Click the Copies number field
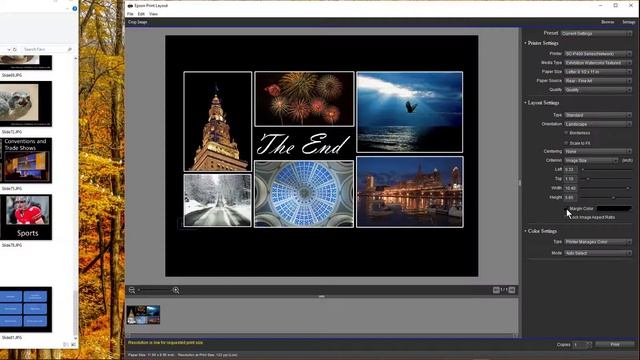Screen dimensions: 640x360 point(579,345)
